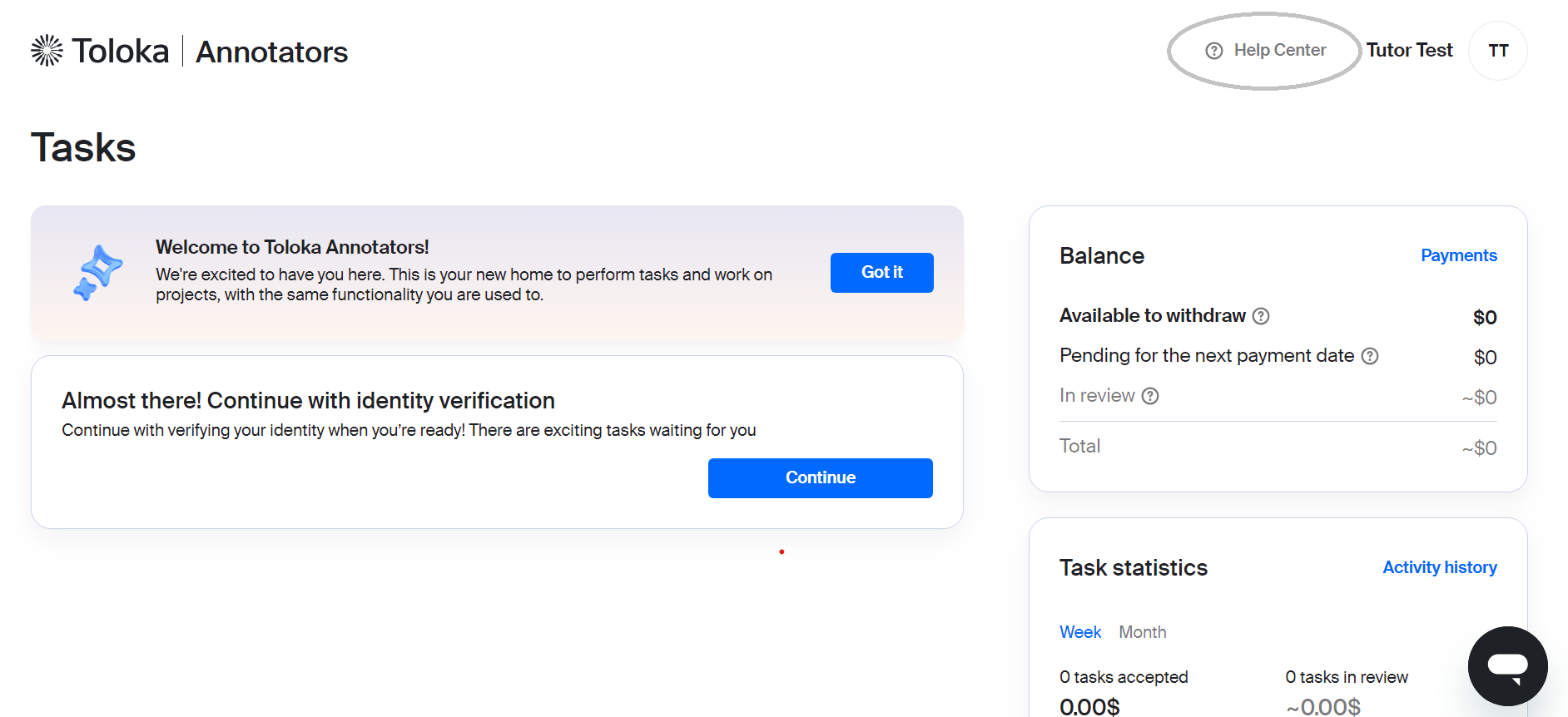Click the Annotators header text
Image resolution: width=1568 pixels, height=717 pixels.
[x=272, y=52]
